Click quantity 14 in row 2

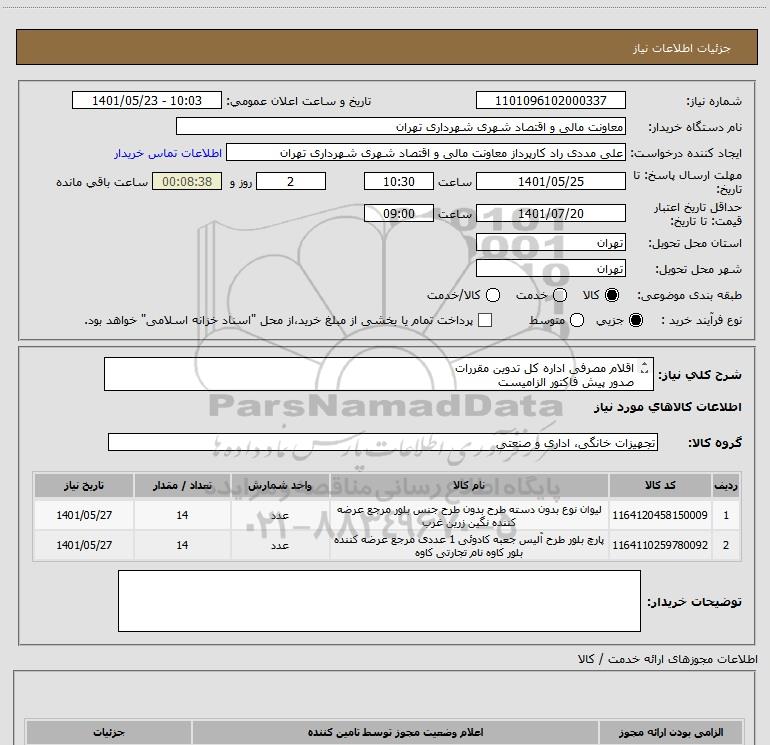click(x=182, y=545)
